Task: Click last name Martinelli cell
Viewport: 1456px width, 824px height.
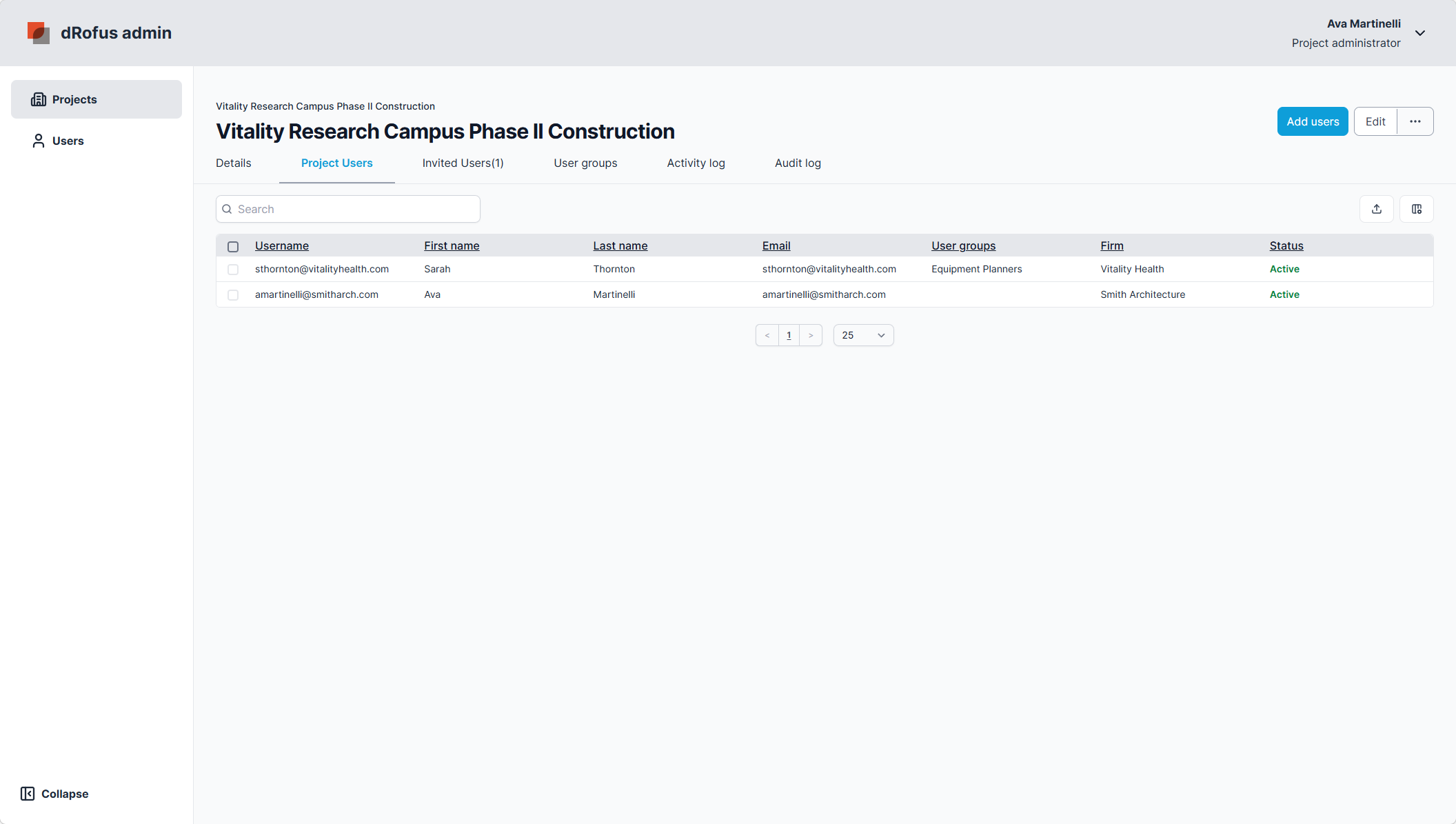Action: click(614, 294)
